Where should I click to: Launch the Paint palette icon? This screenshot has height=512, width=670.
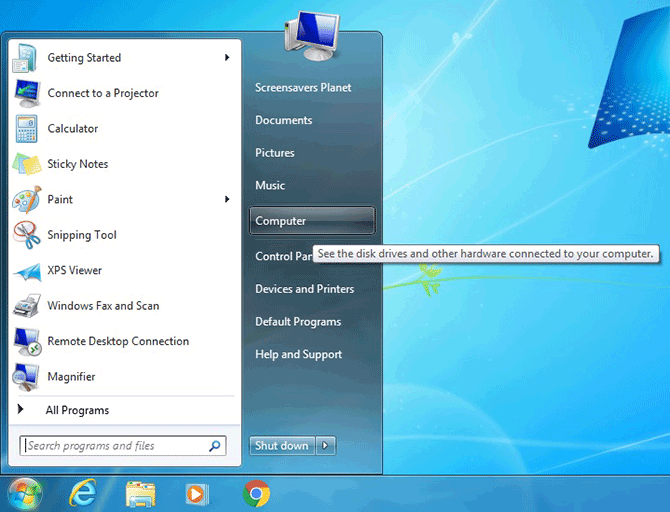pos(27,200)
